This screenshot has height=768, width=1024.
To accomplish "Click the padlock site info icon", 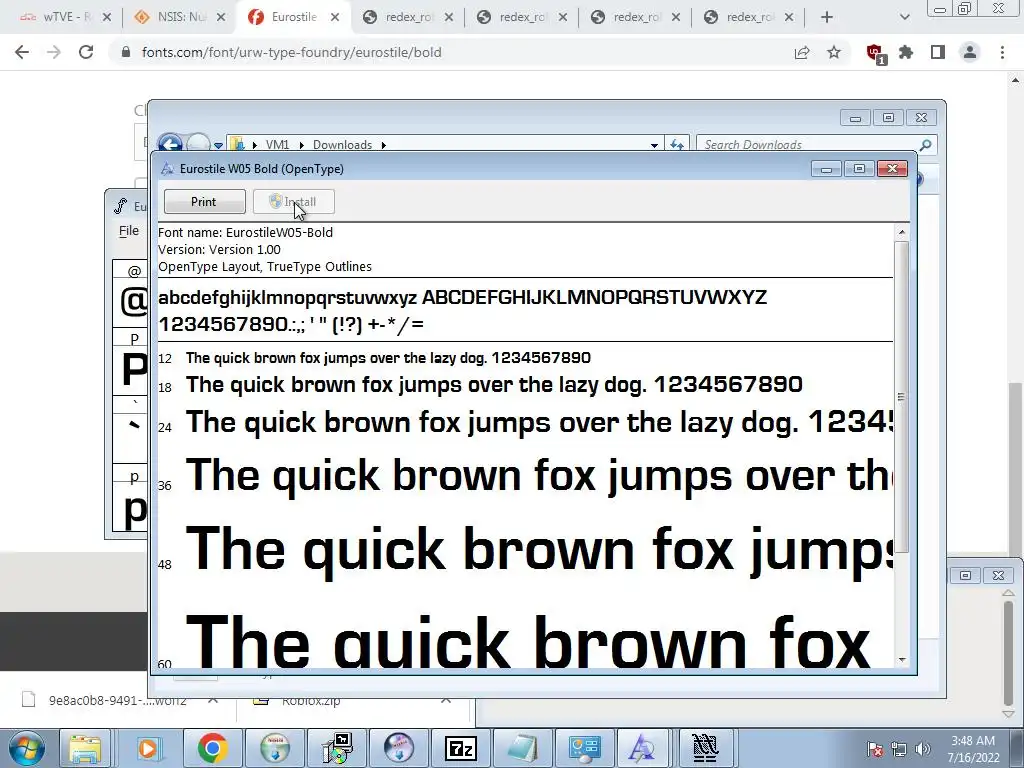I will [126, 52].
